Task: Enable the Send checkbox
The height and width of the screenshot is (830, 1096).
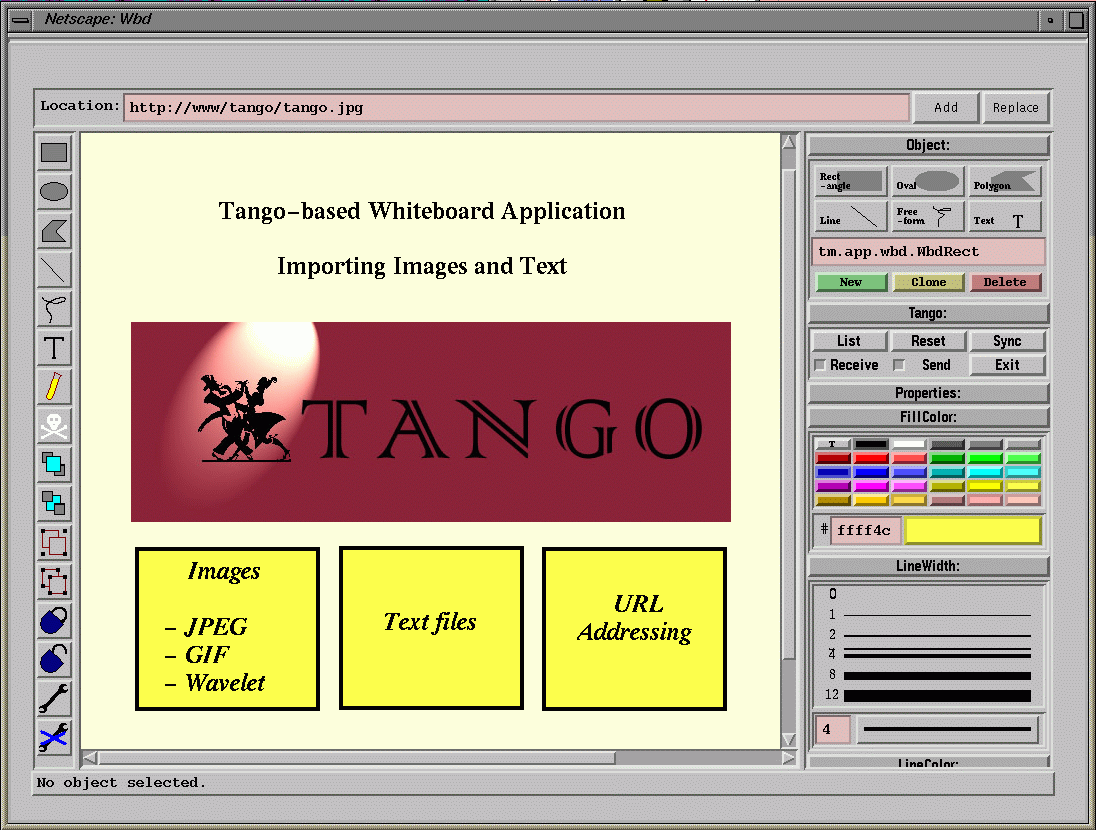Action: click(x=899, y=365)
